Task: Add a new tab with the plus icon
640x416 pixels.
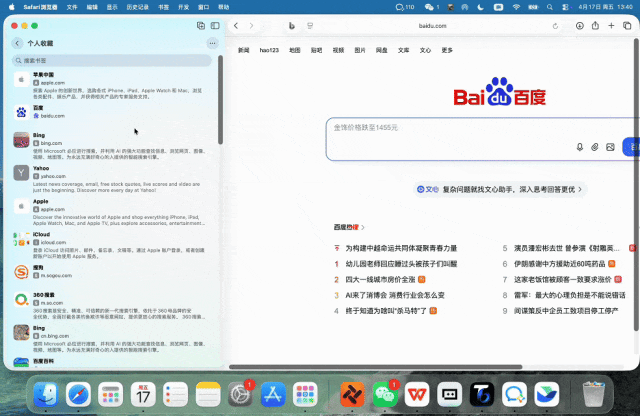Action: coord(611,26)
